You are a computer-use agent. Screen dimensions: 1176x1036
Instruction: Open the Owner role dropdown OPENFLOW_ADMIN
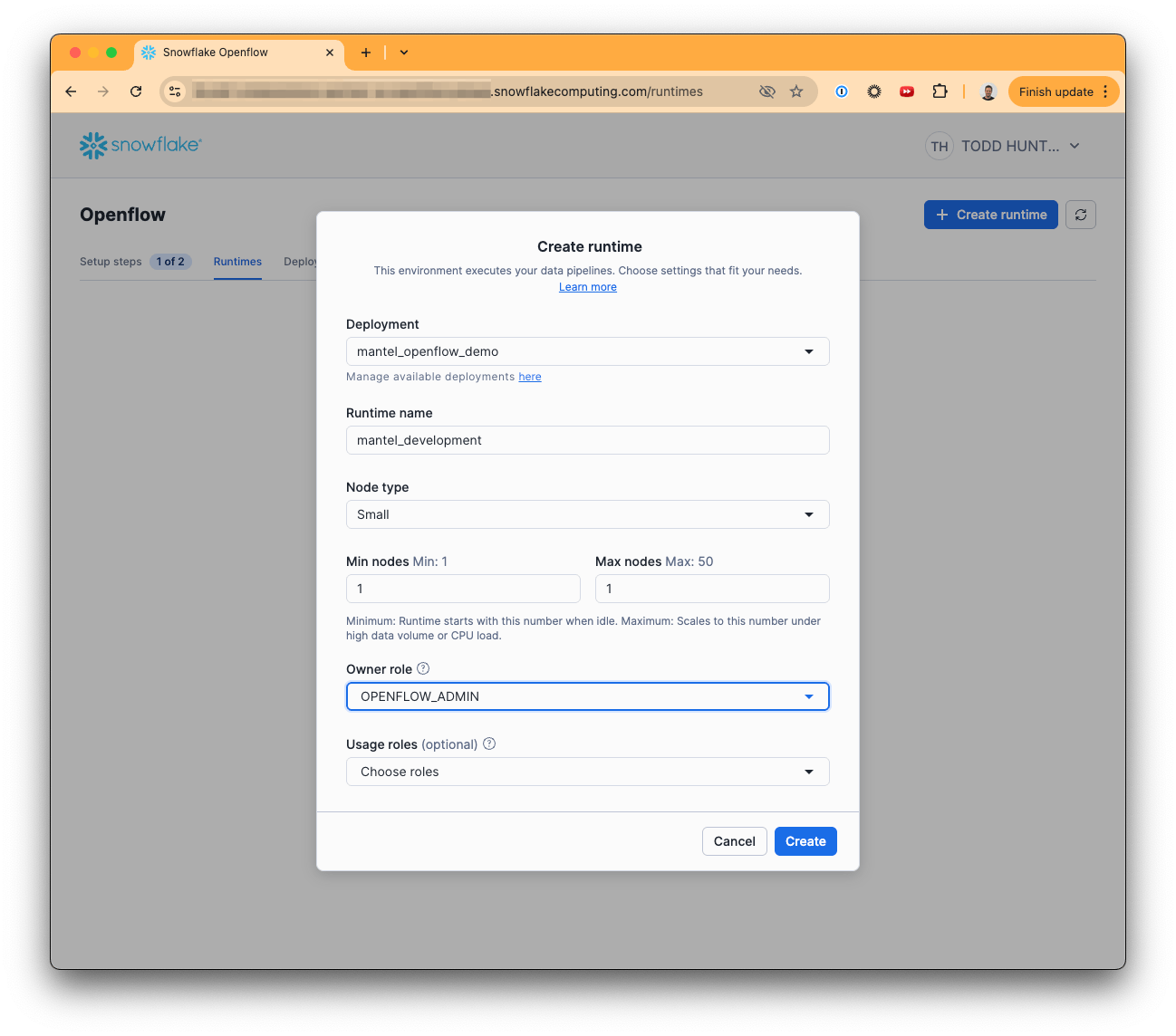588,696
